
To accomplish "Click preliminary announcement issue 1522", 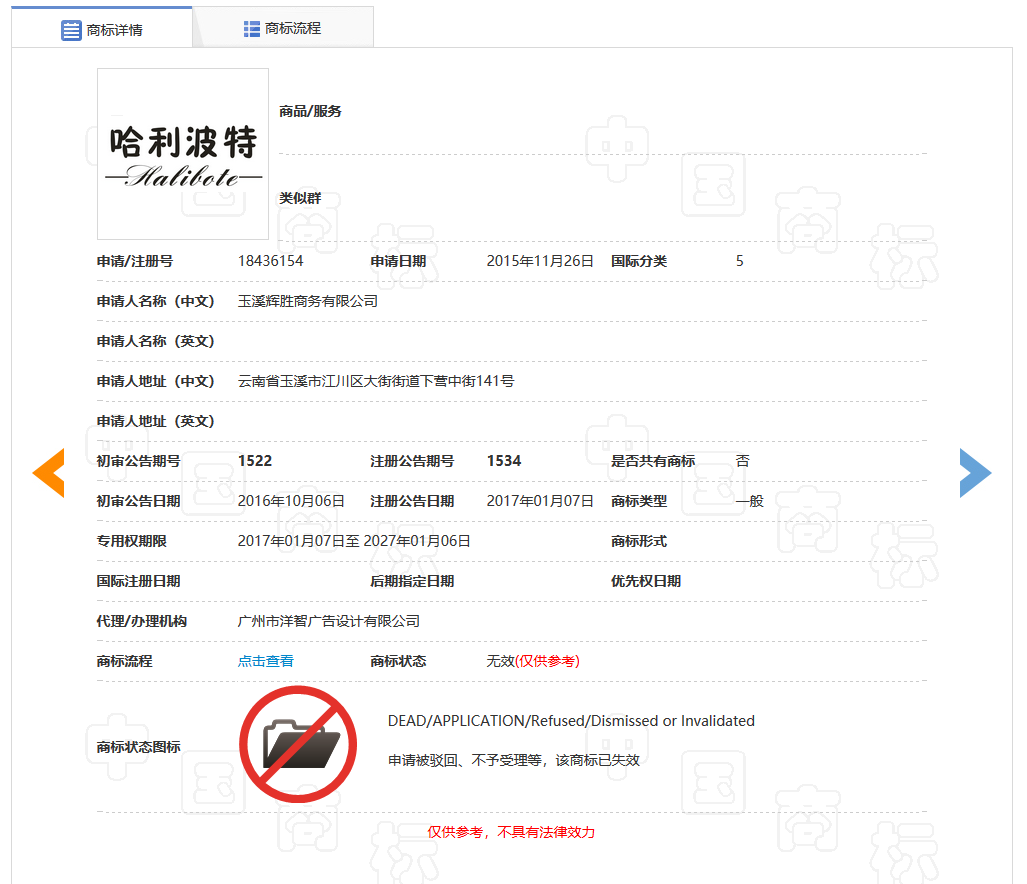I will coord(255,461).
